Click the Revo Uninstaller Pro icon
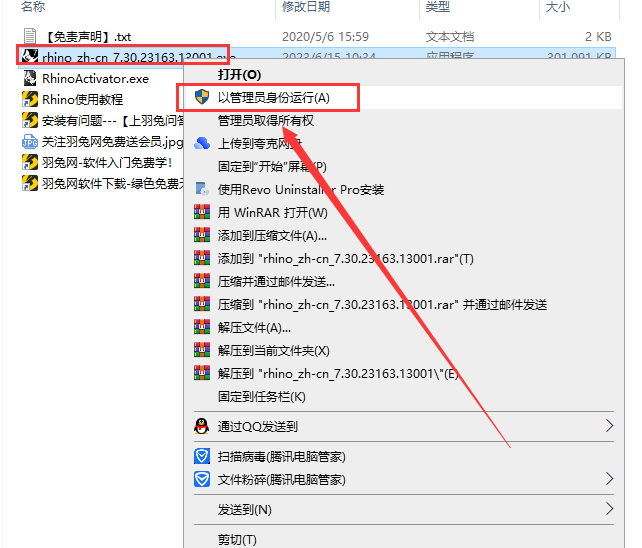 tap(202, 189)
